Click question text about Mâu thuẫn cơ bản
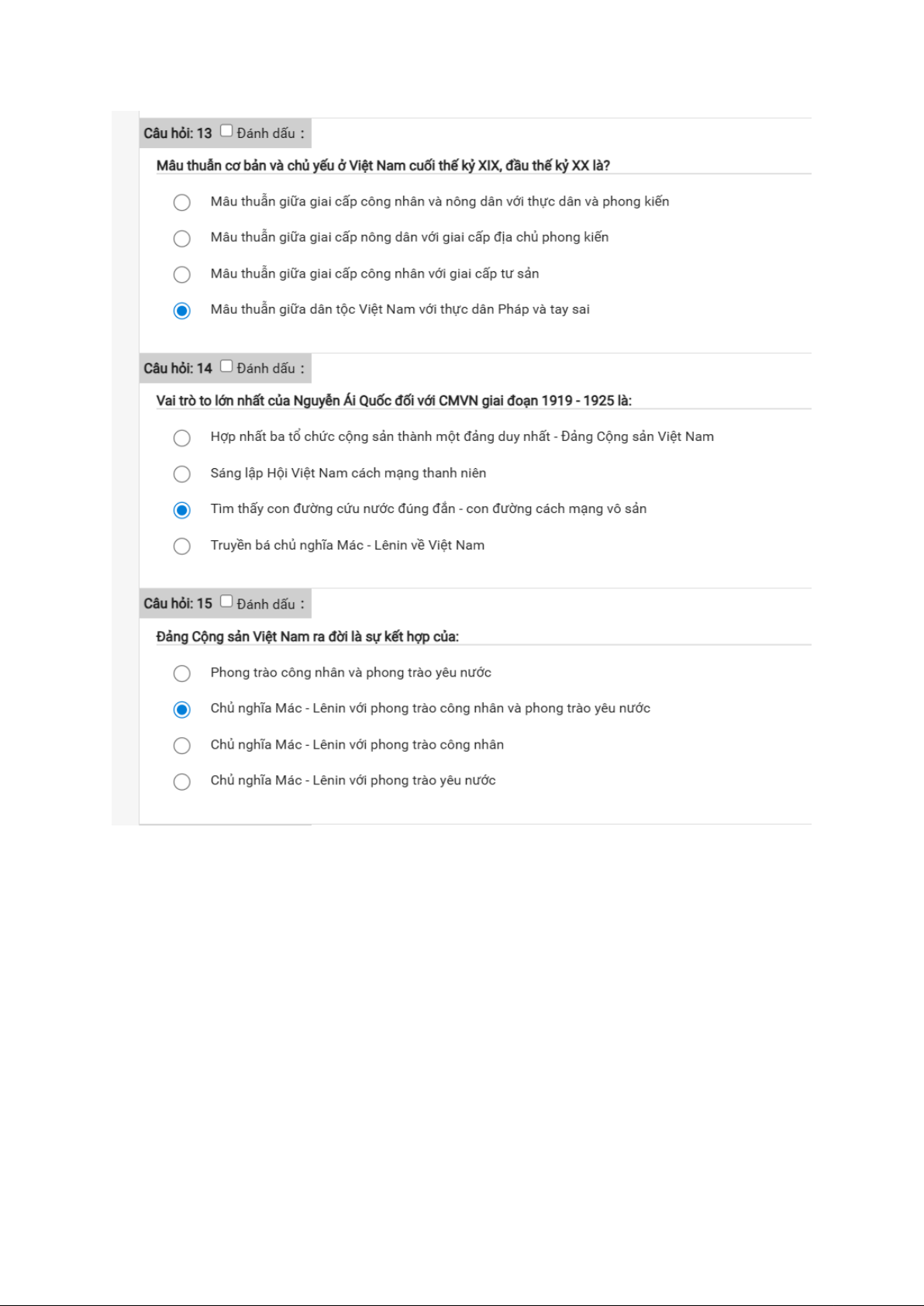Screen dimensions: 924x1306 click(383, 165)
